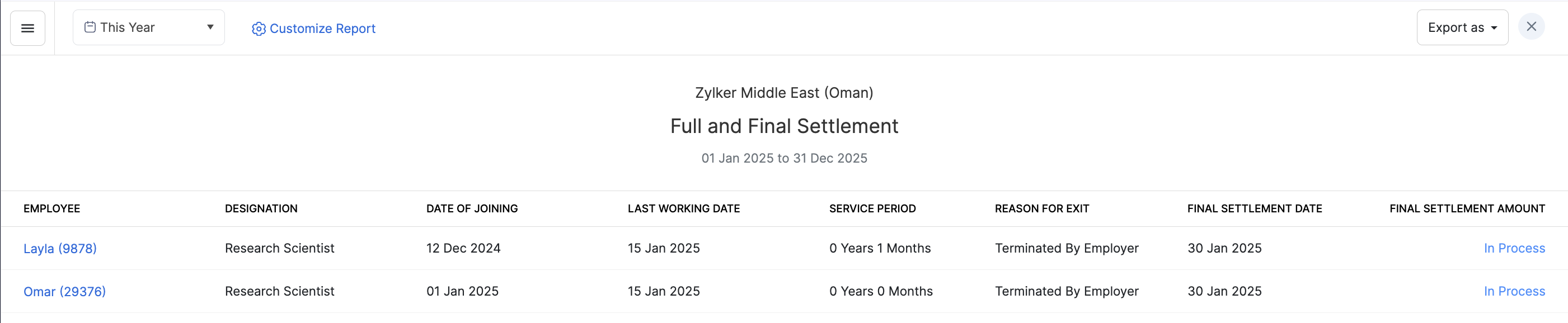Expand the Export as dropdown

(x=1462, y=27)
